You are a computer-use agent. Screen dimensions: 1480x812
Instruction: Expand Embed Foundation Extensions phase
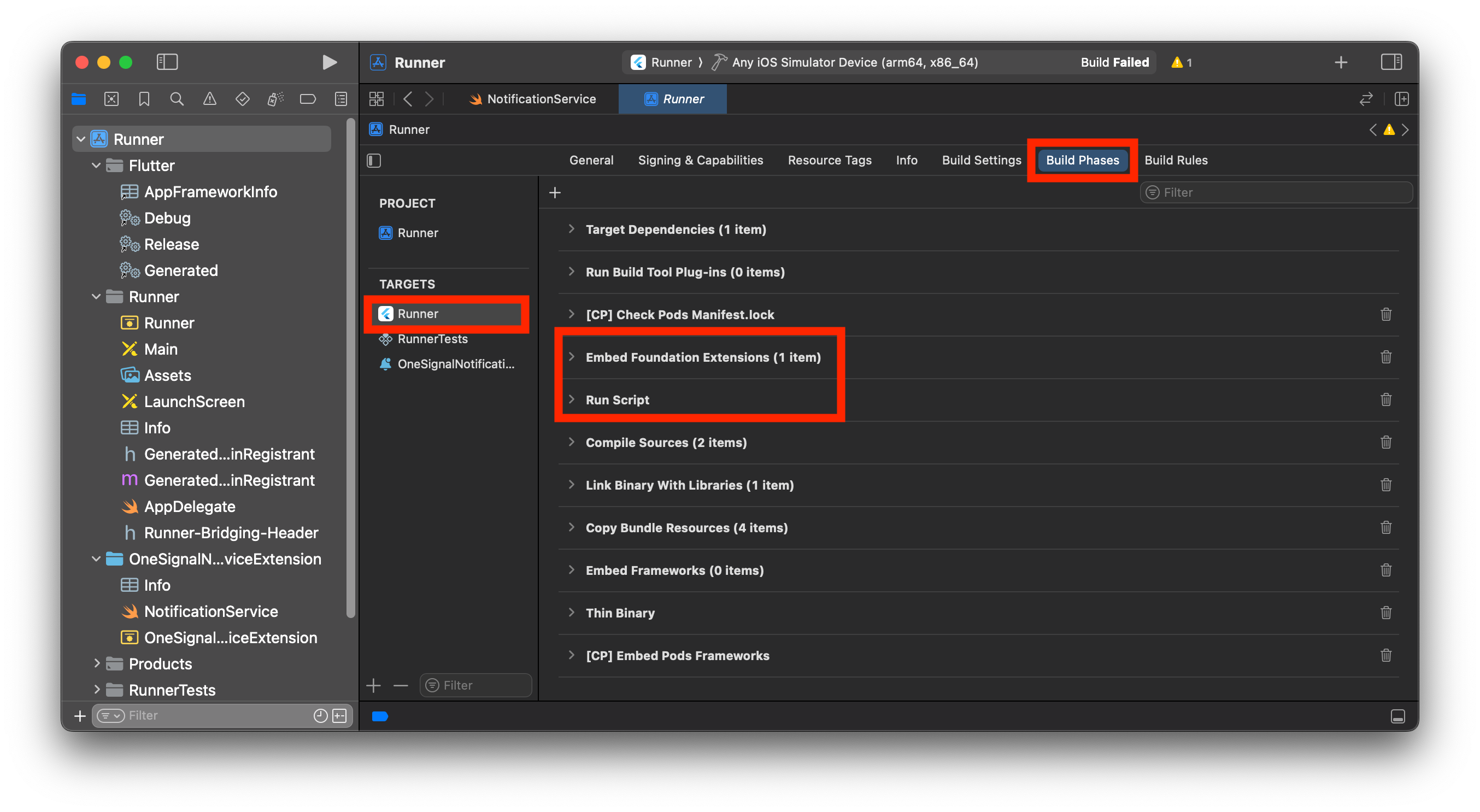coord(571,357)
